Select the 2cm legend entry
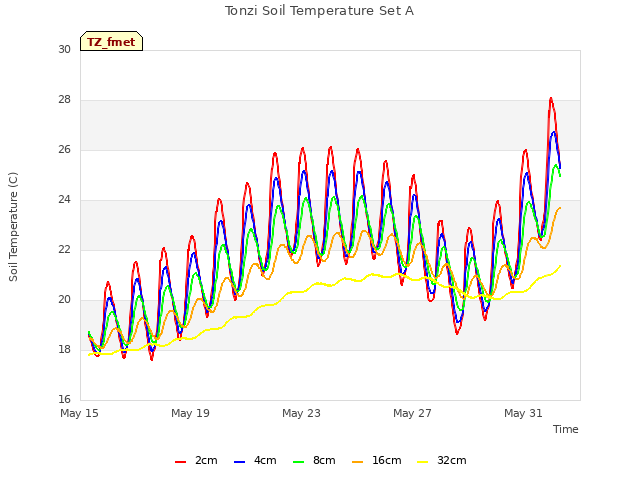 [196, 460]
